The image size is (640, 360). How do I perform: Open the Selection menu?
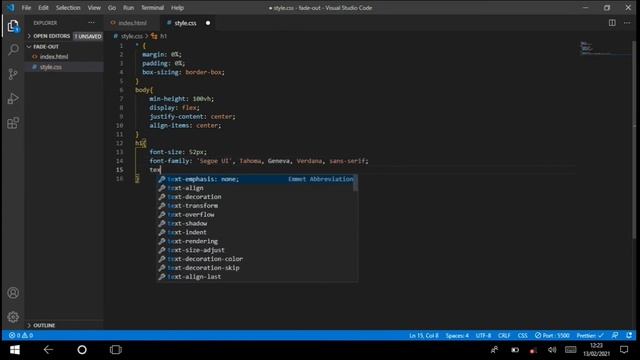click(x=68, y=8)
